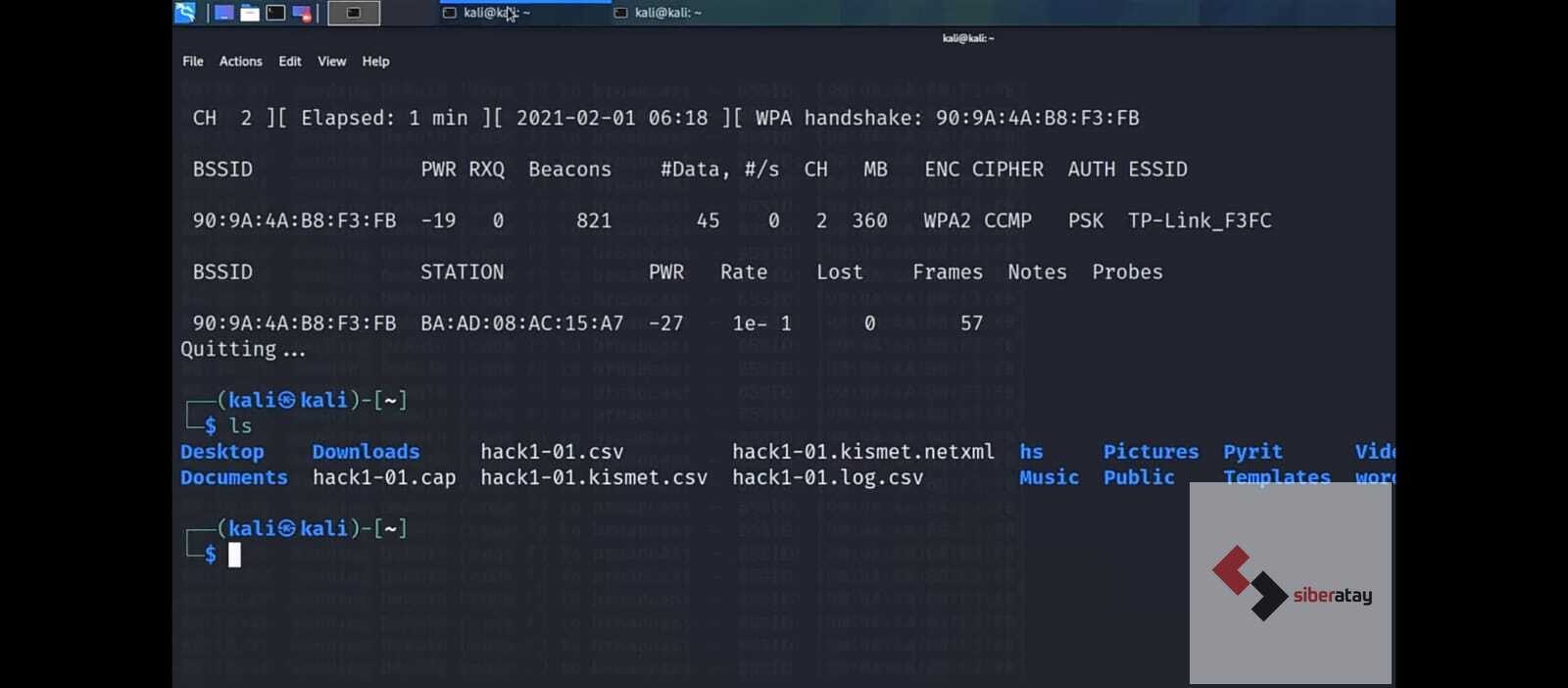Open the View menu

pos(331,61)
